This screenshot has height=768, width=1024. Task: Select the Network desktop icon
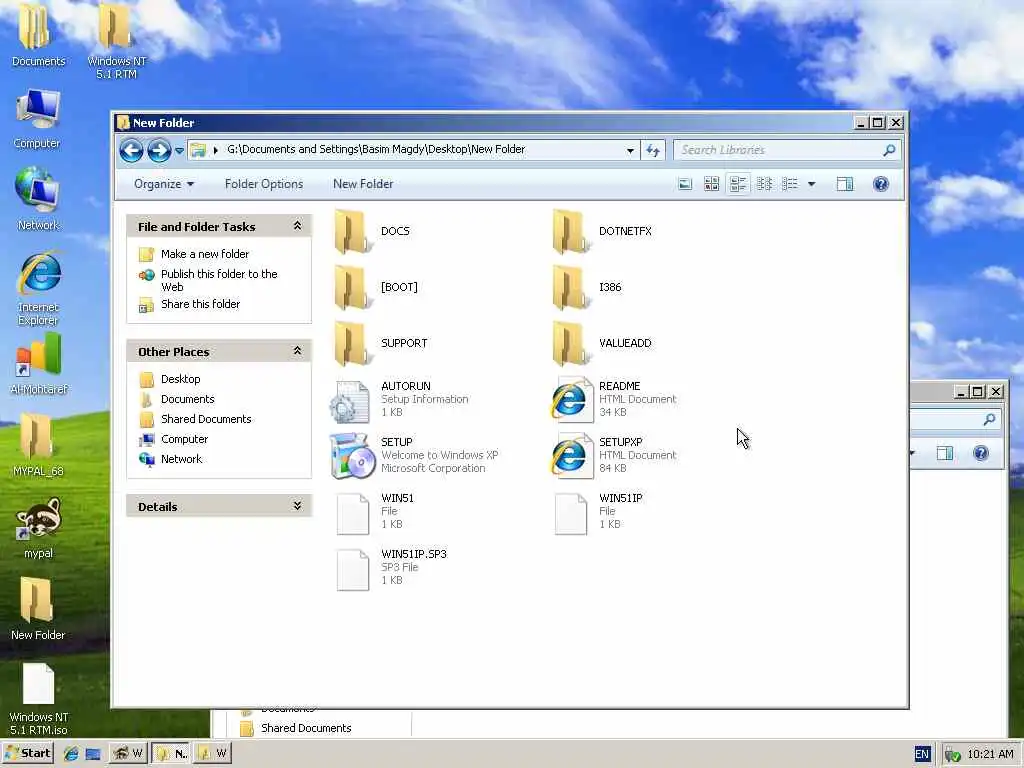(x=38, y=199)
